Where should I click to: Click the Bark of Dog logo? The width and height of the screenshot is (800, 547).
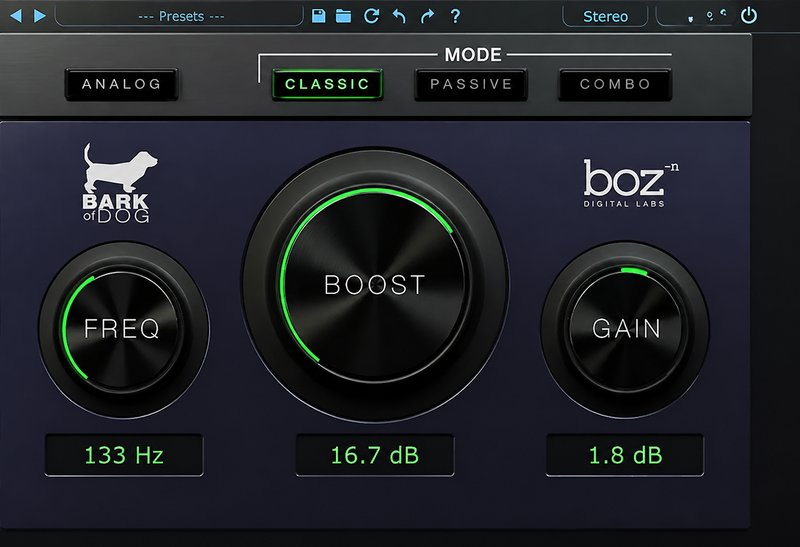[x=118, y=183]
